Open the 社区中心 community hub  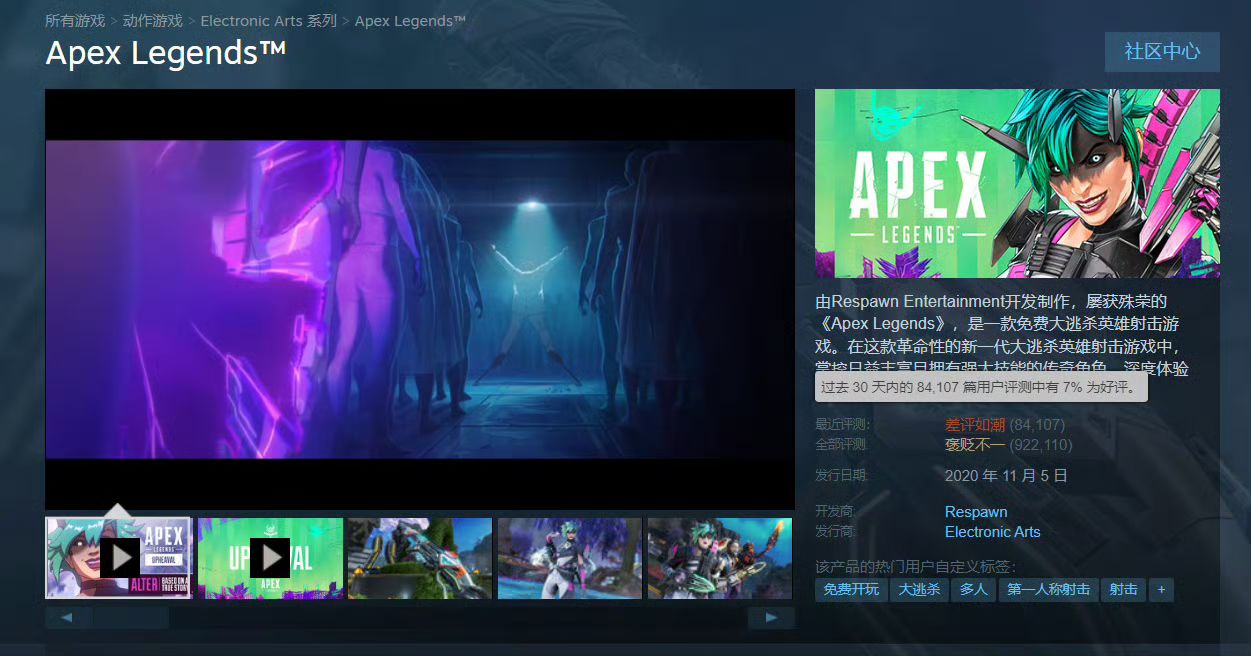click(x=1162, y=52)
